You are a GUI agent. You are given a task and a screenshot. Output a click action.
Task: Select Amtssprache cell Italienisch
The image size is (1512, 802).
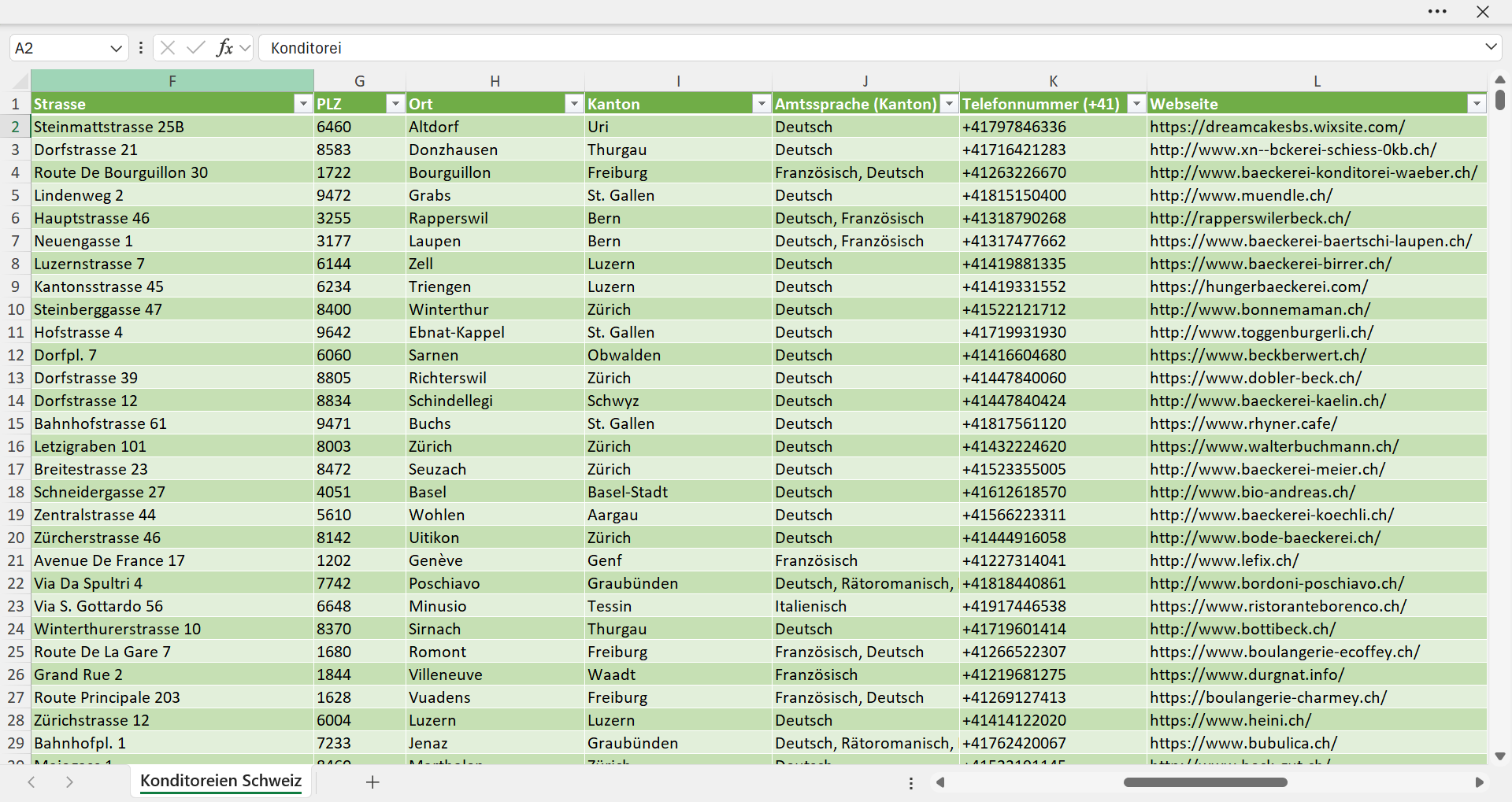click(865, 606)
